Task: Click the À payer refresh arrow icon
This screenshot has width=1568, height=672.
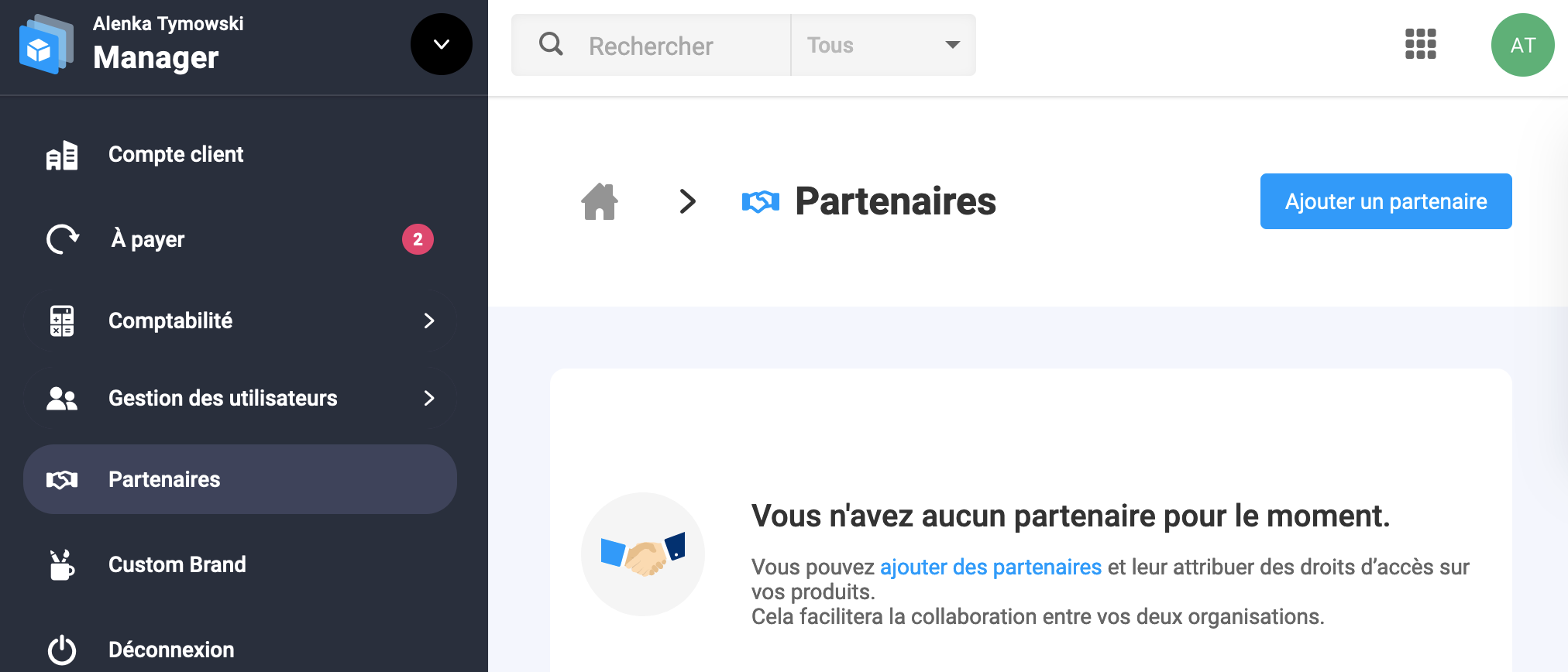Action: (x=62, y=239)
